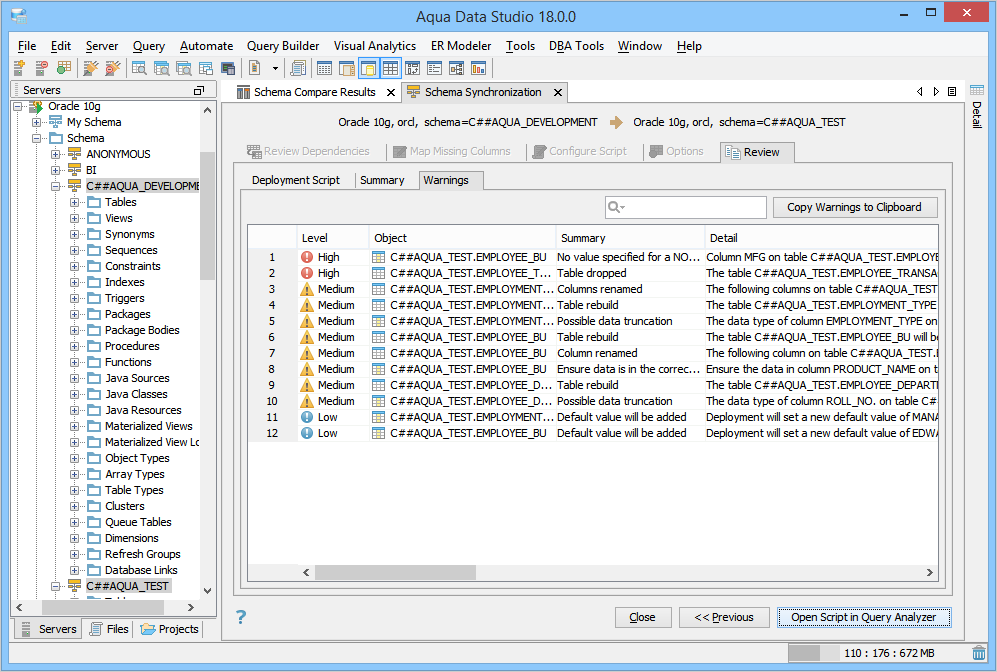The image size is (997, 672).
Task: Click the toolbar icon with grid and green dot
Action: click(64, 68)
